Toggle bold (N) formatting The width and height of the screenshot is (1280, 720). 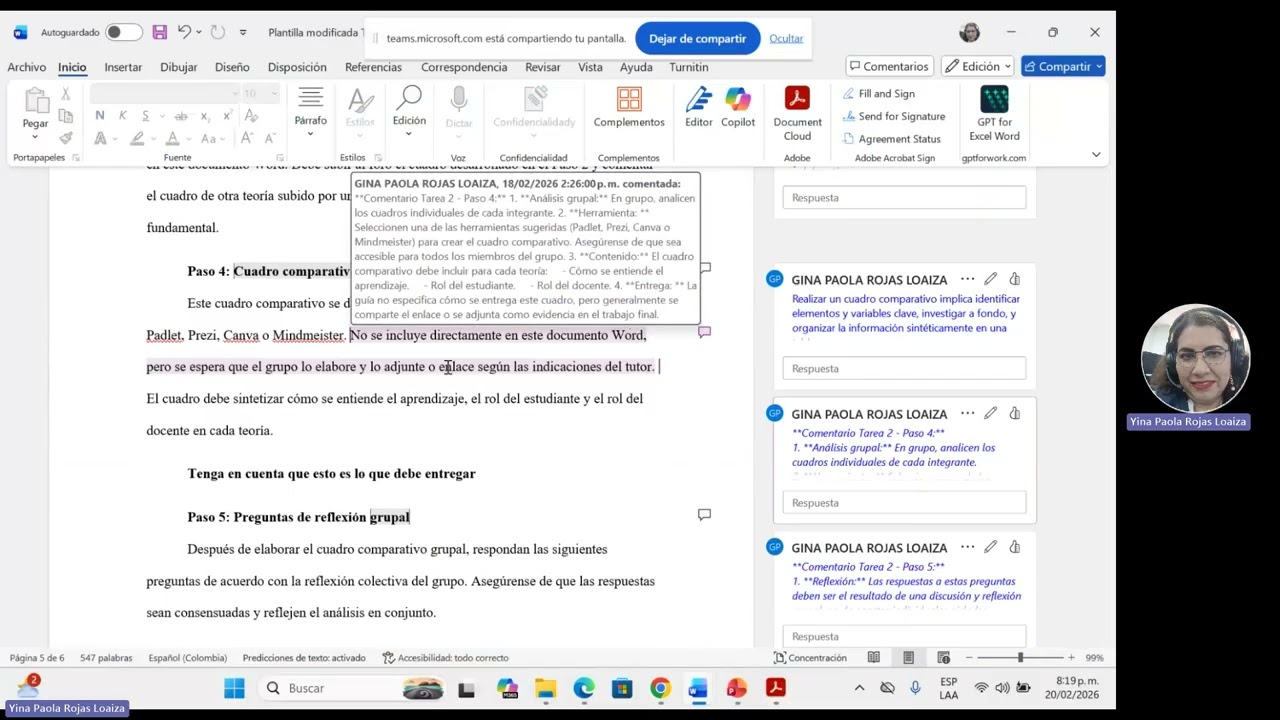100,116
